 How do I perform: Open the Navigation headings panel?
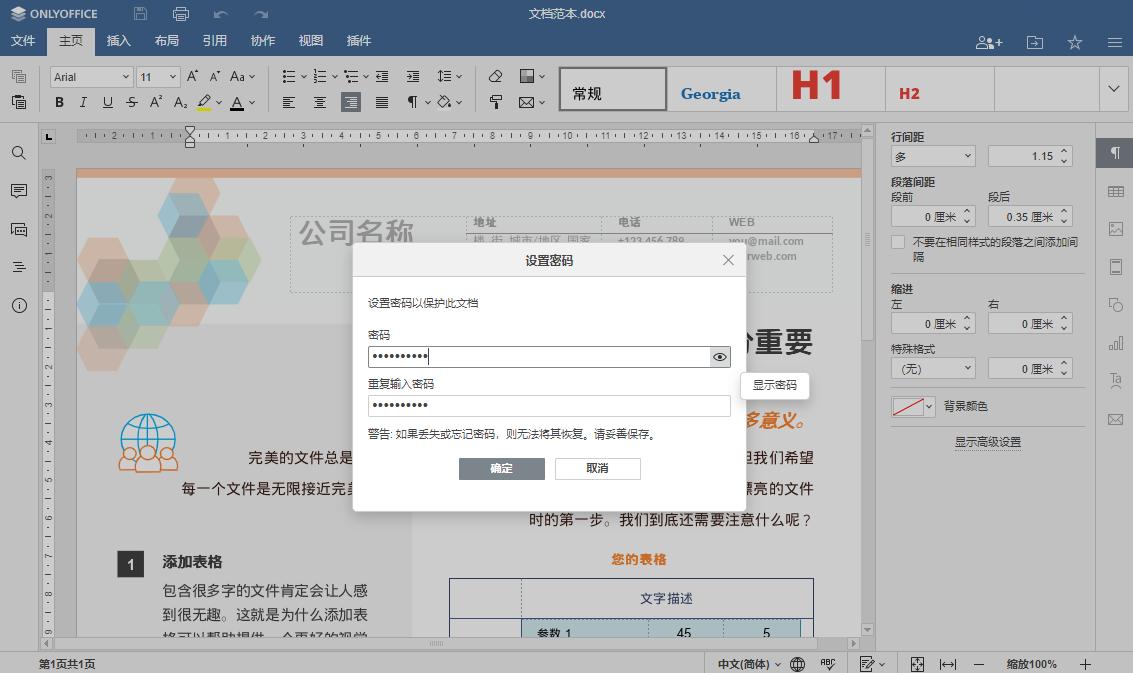click(19, 266)
